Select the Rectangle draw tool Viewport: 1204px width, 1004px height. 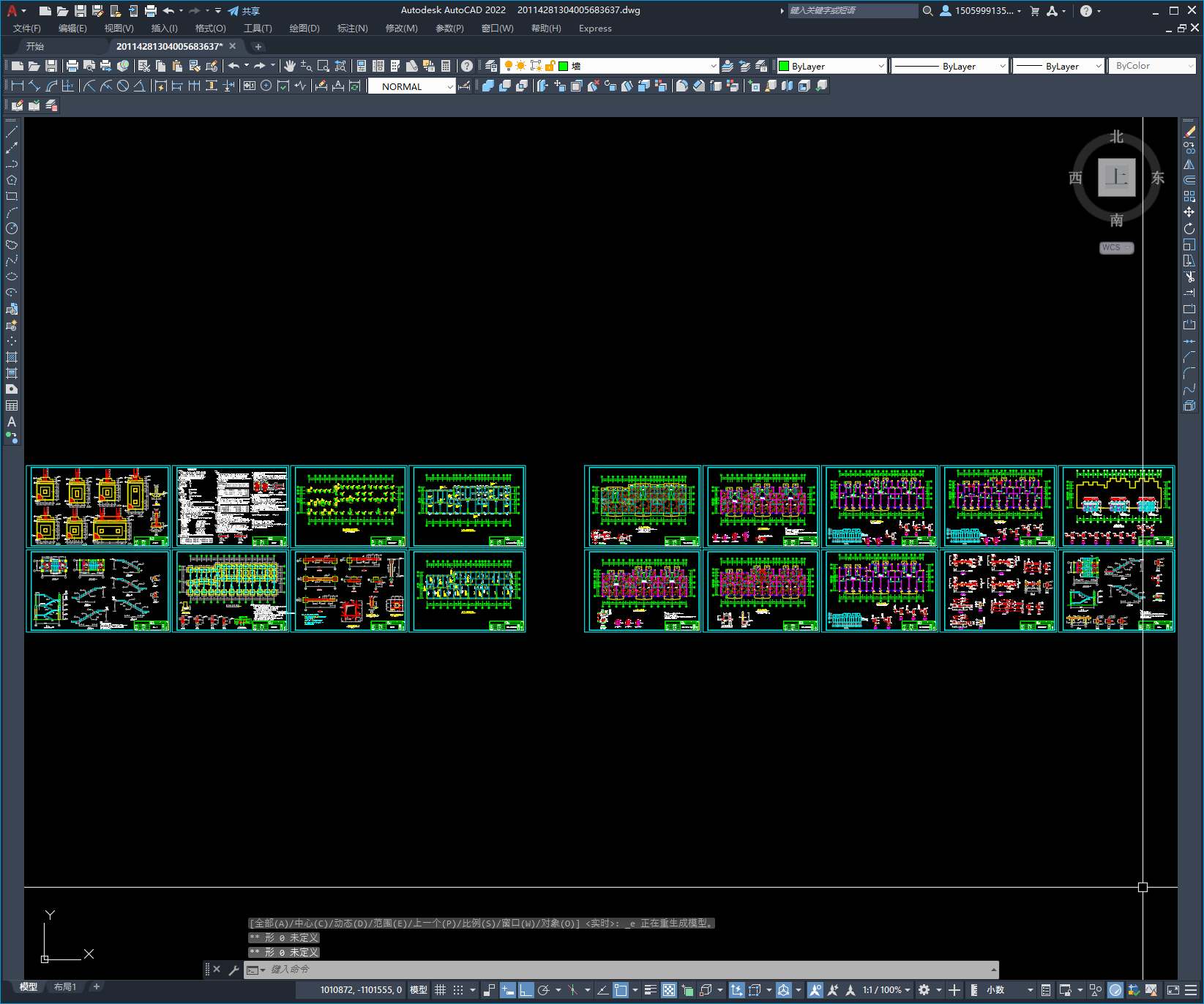coord(12,196)
